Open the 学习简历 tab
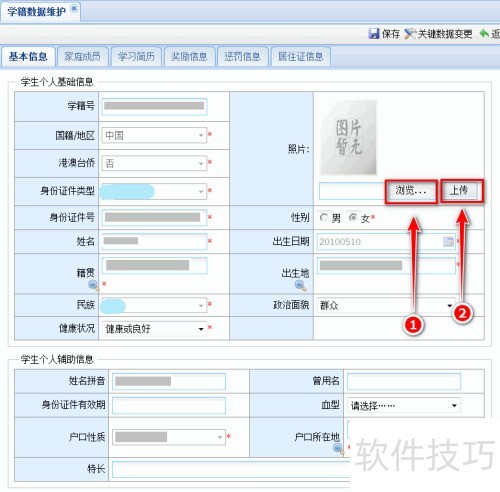Viewport: 500px width, 492px height. [136, 57]
